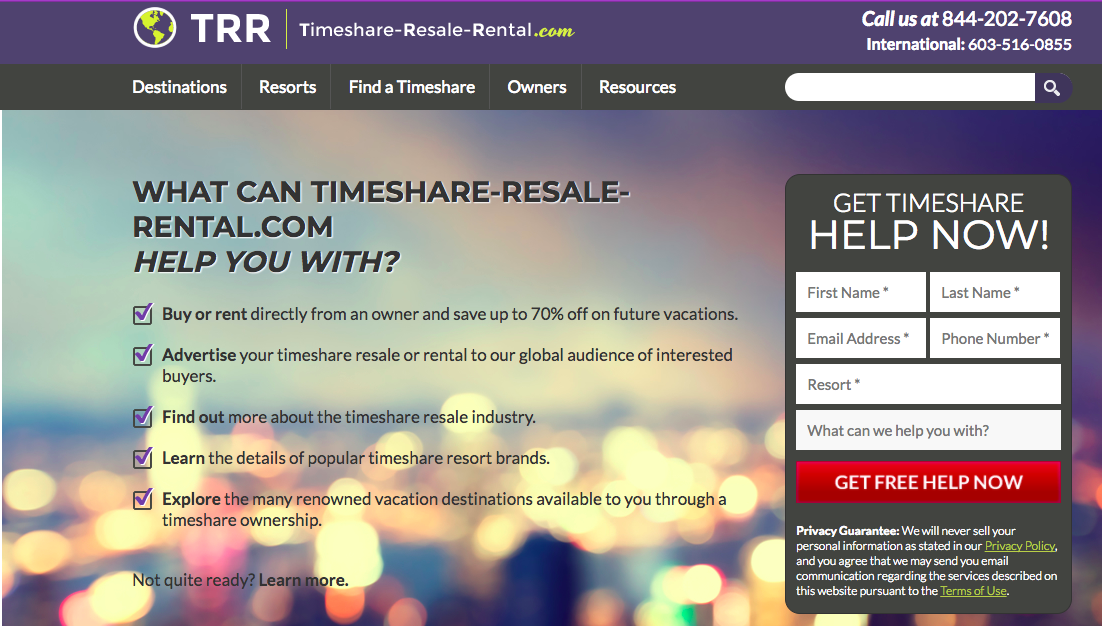This screenshot has height=626, width=1102.
Task: Click the 844-202-7608 phone number
Action: point(1006,19)
